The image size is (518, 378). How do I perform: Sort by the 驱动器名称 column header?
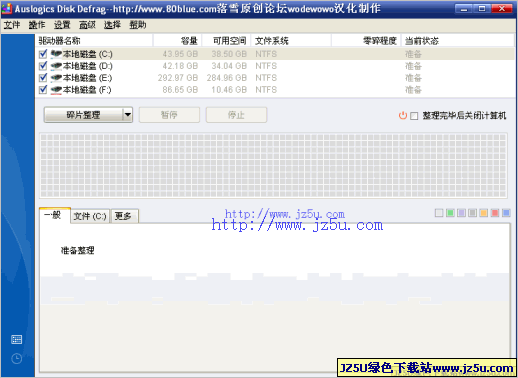[x=94, y=41]
